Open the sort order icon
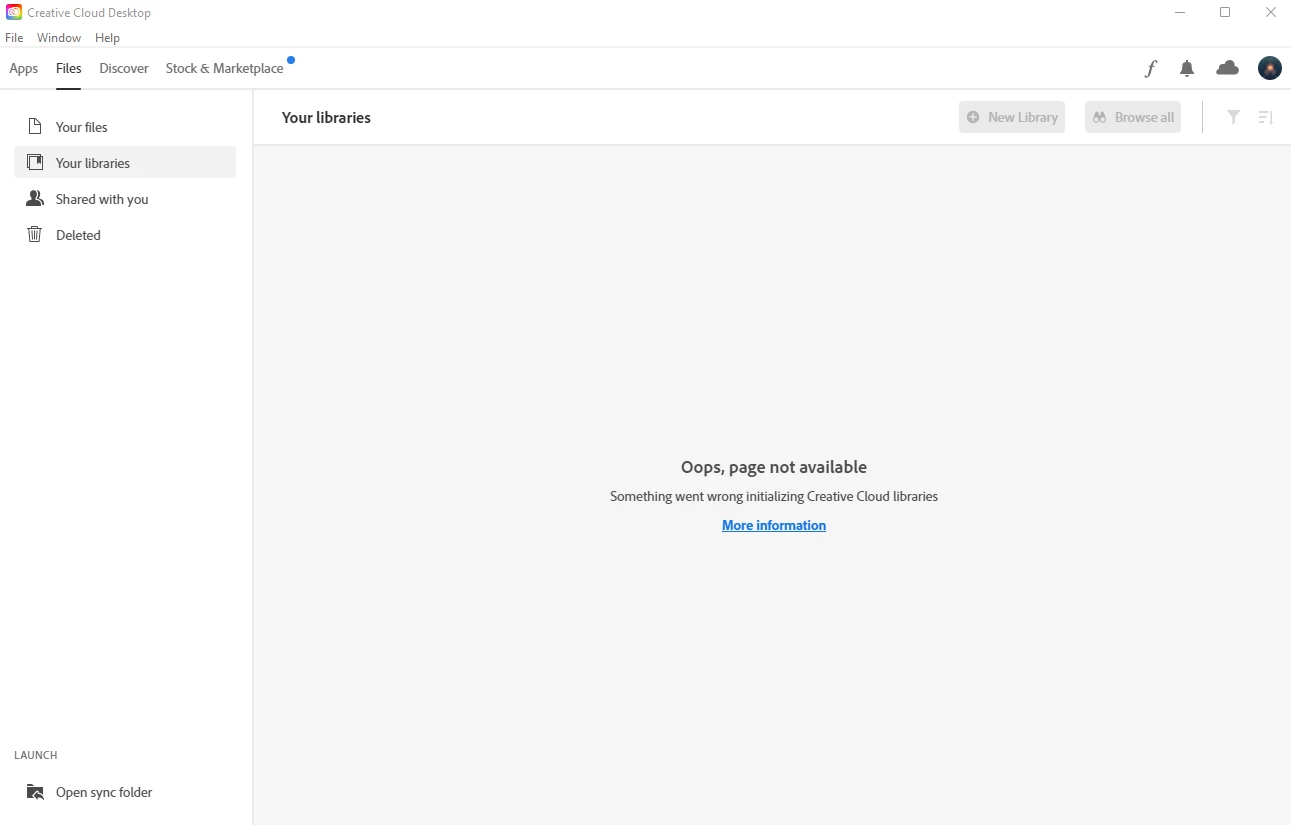The width and height of the screenshot is (1291, 825). pyautogui.click(x=1266, y=117)
